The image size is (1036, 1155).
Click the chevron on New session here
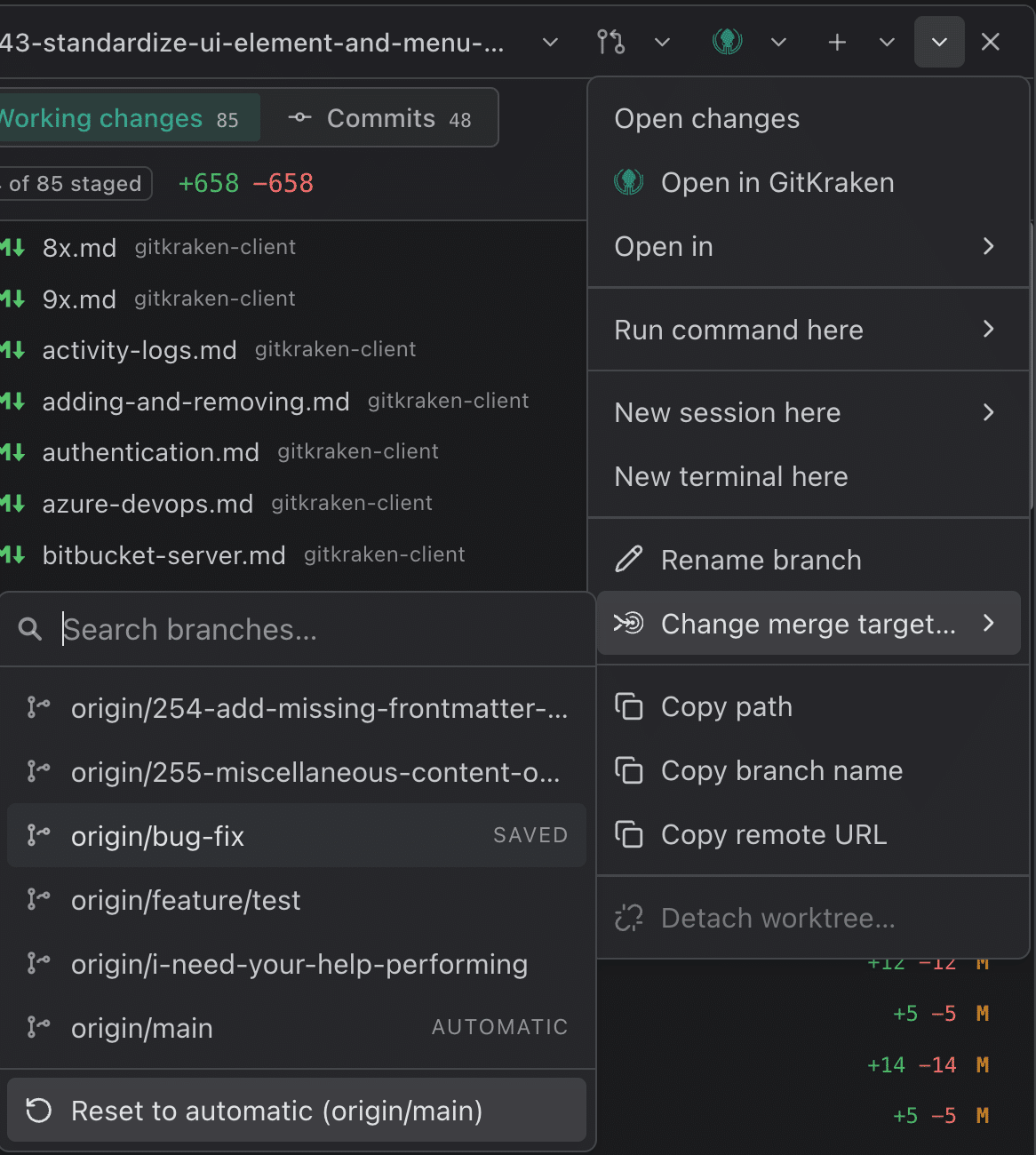click(988, 412)
